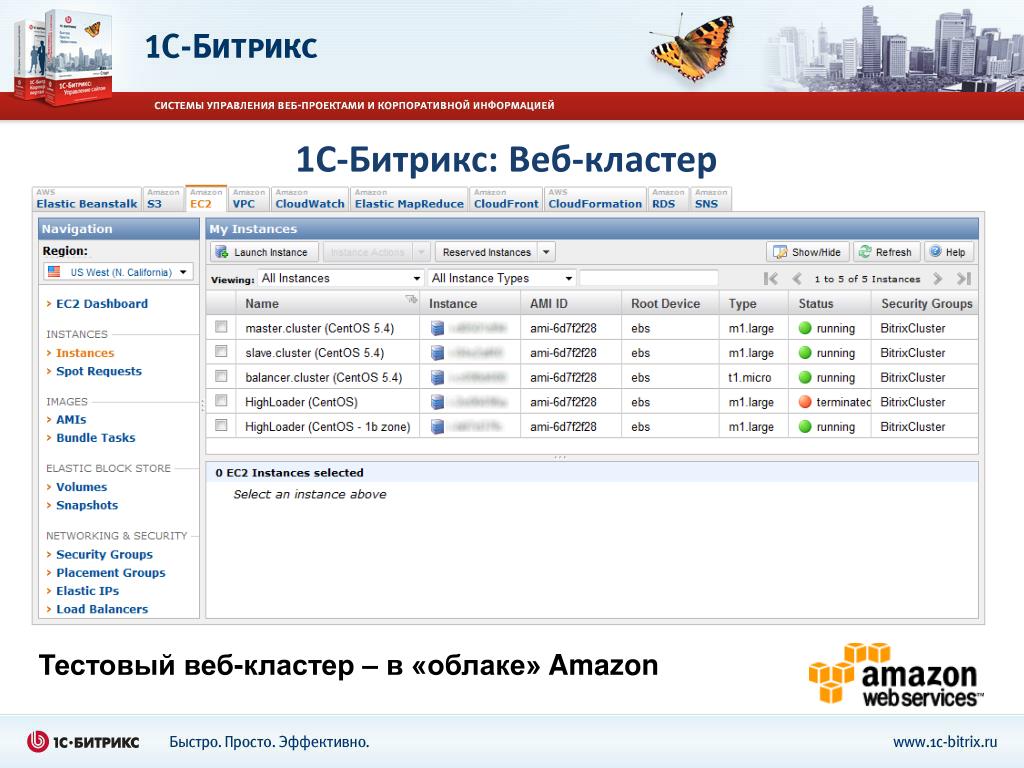
Task: Switch to the S3 tab
Action: [163, 199]
